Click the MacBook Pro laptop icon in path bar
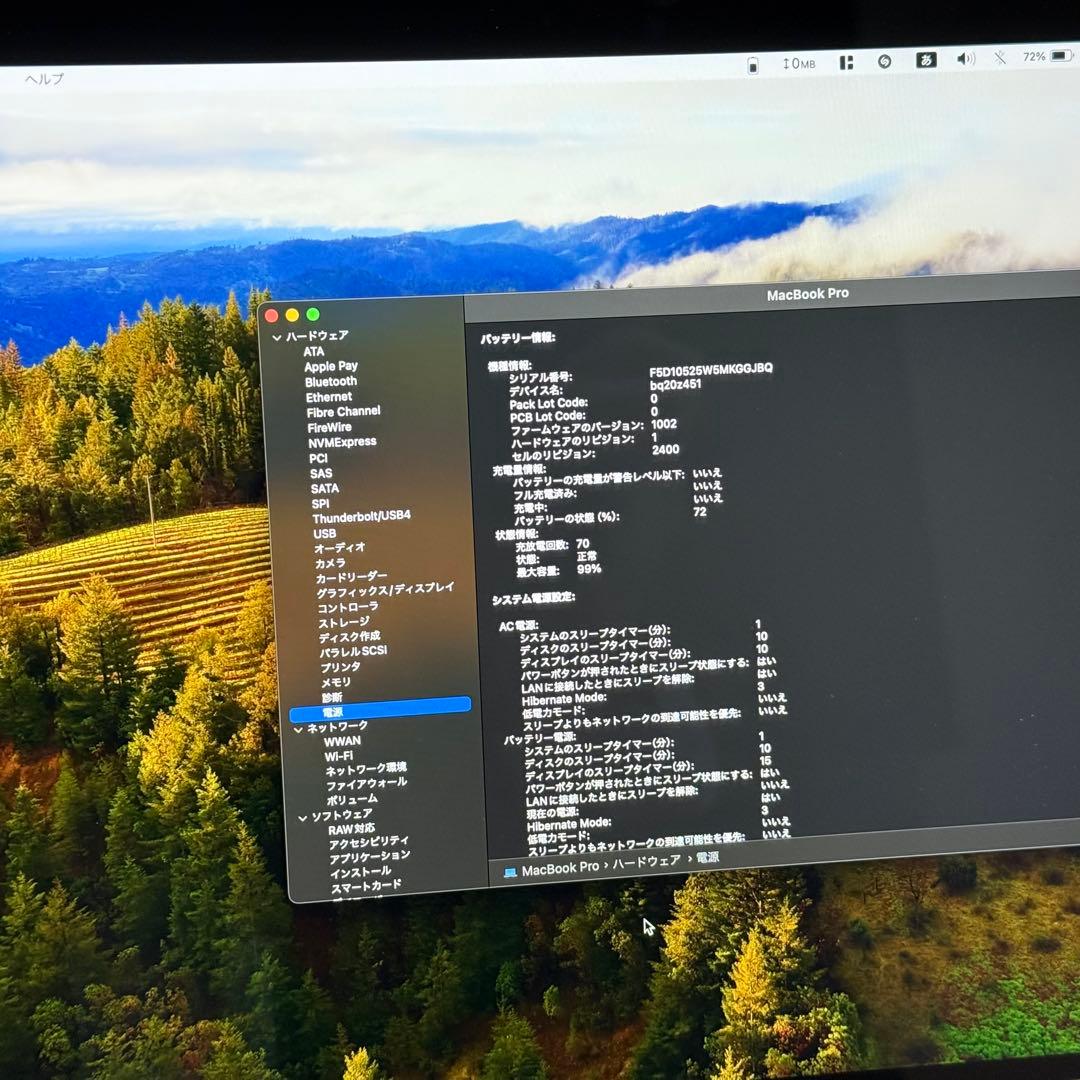 point(510,873)
